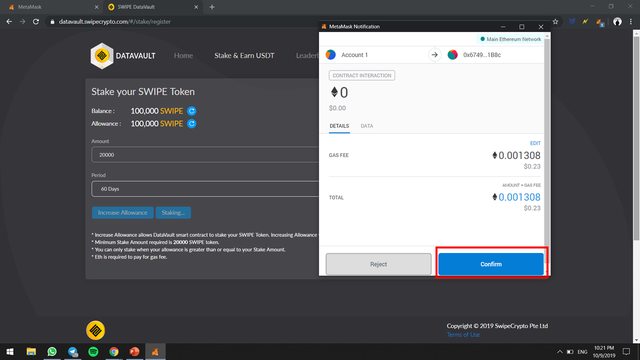Open the Windows Start menu
640x360 pixels.
coord(10,351)
